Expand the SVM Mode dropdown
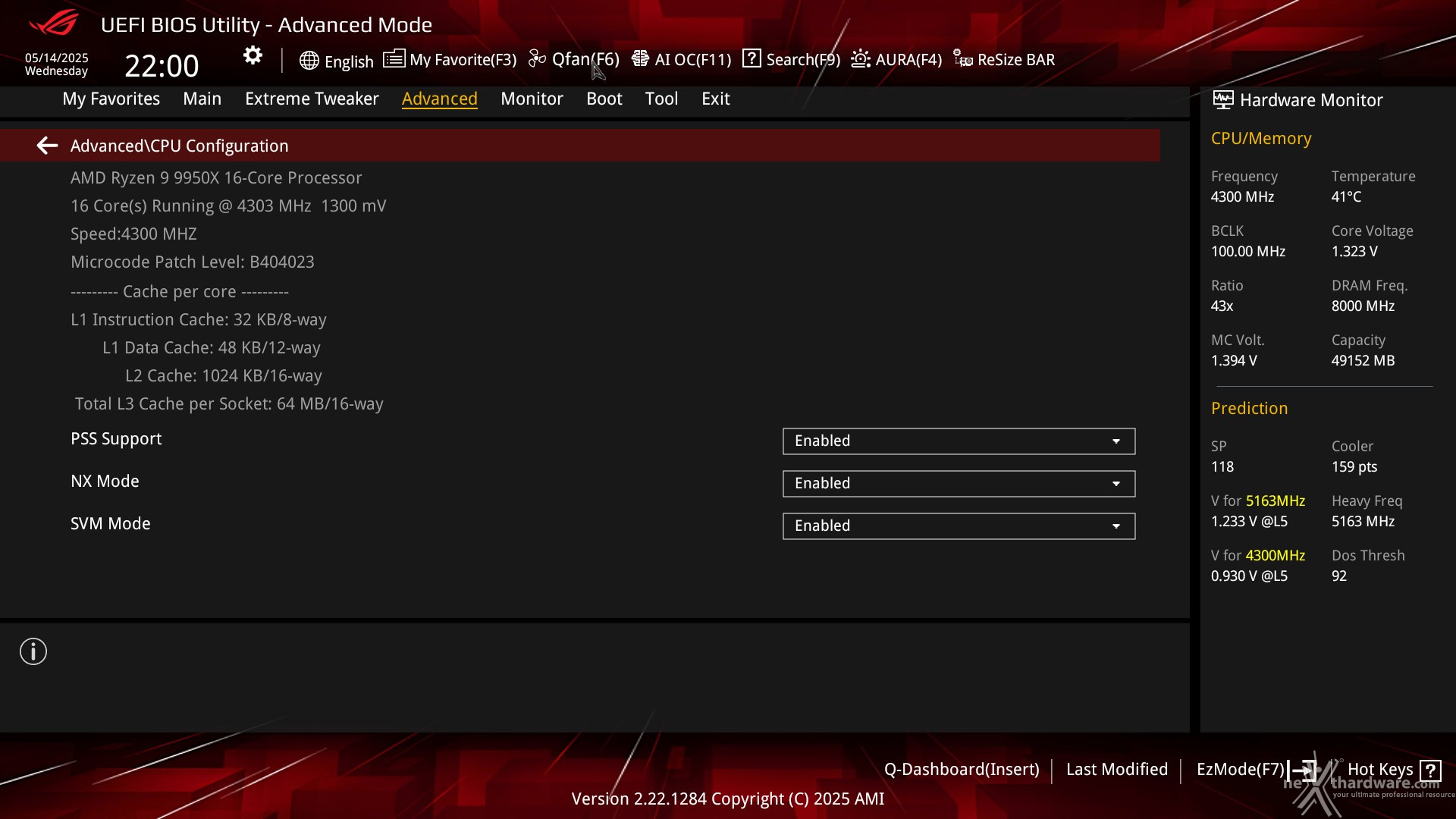Screen dimensions: 1456x819 pos(959,526)
